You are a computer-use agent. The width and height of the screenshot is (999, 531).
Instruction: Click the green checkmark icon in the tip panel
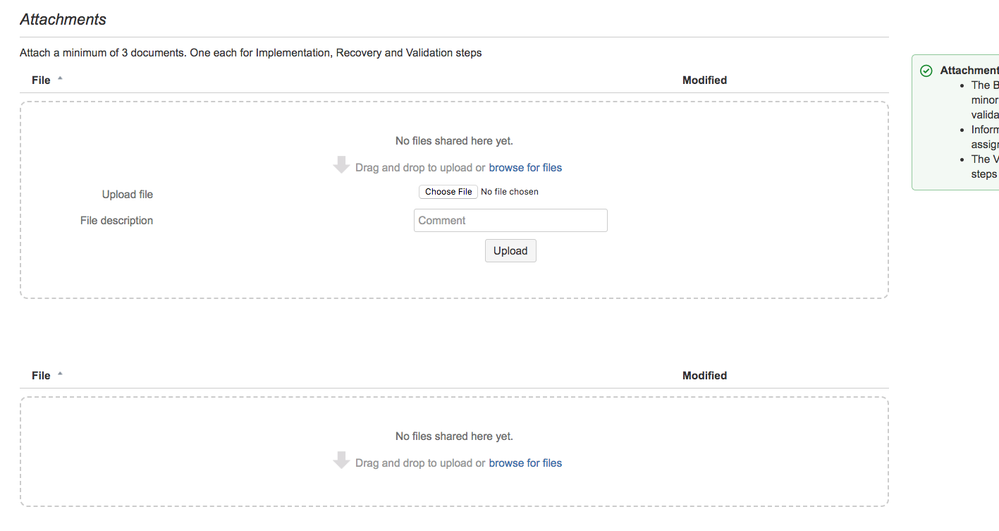point(926,71)
